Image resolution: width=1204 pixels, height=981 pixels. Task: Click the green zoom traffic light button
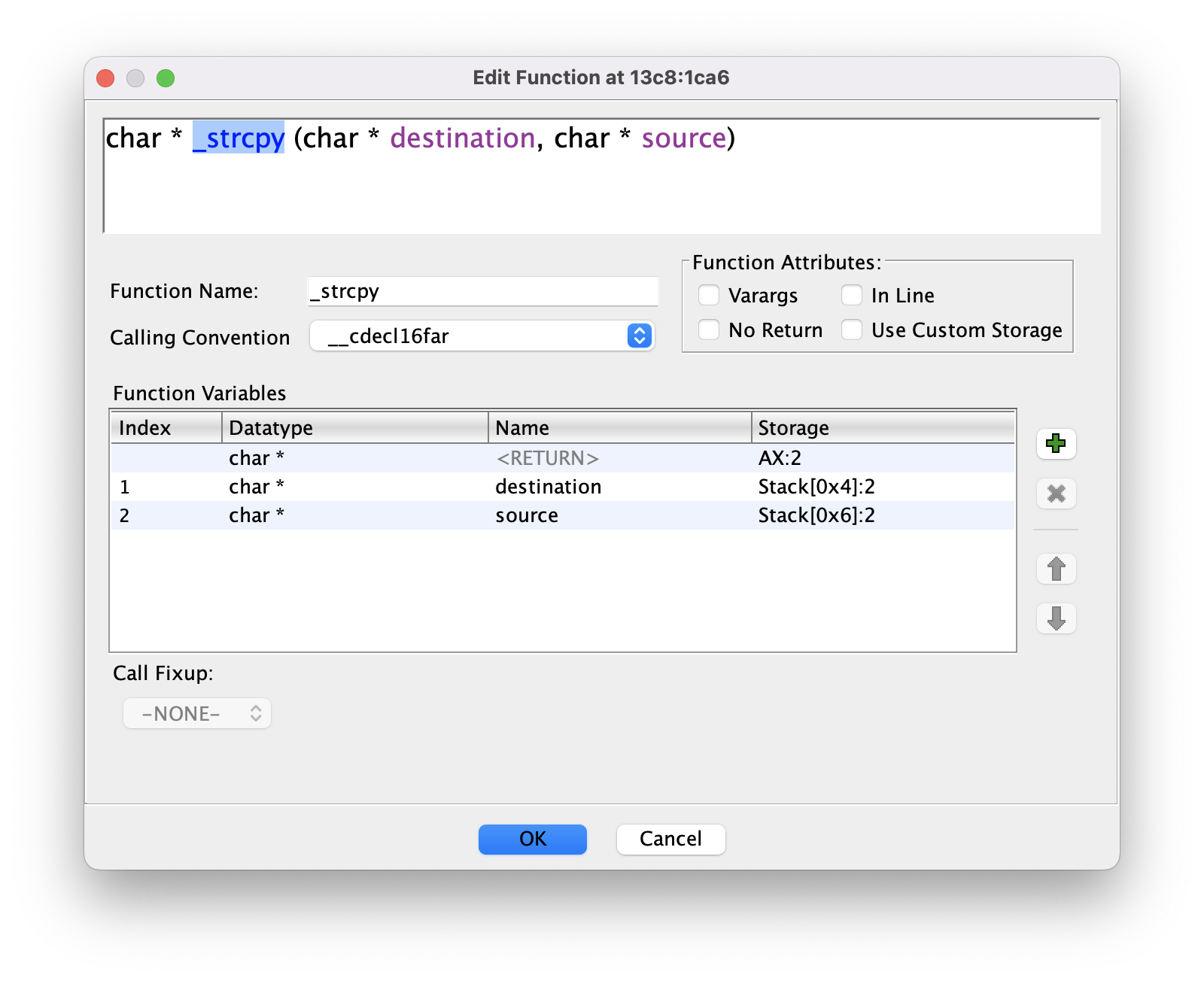tap(166, 77)
